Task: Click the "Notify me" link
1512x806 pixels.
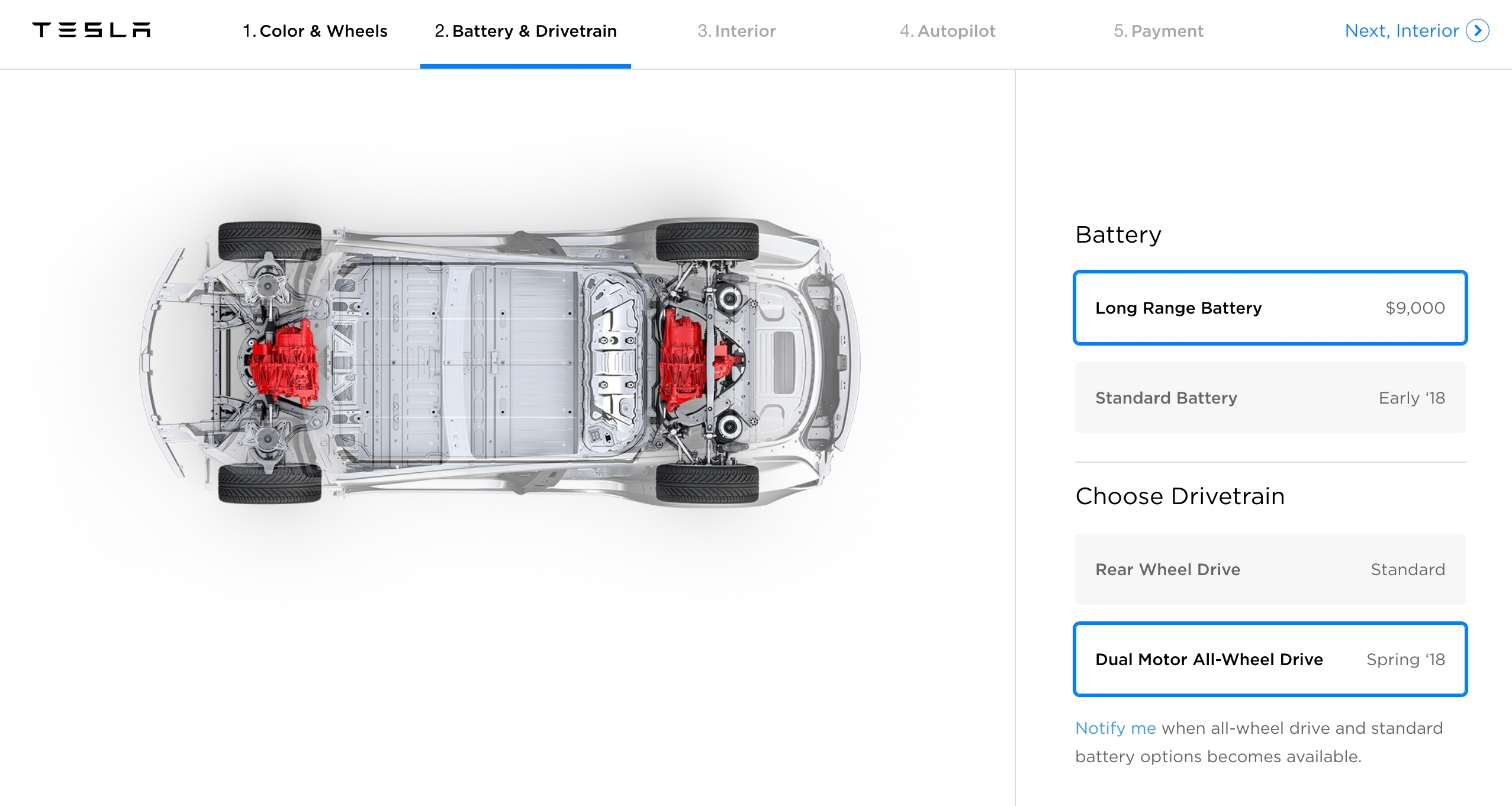Action: pos(1115,728)
